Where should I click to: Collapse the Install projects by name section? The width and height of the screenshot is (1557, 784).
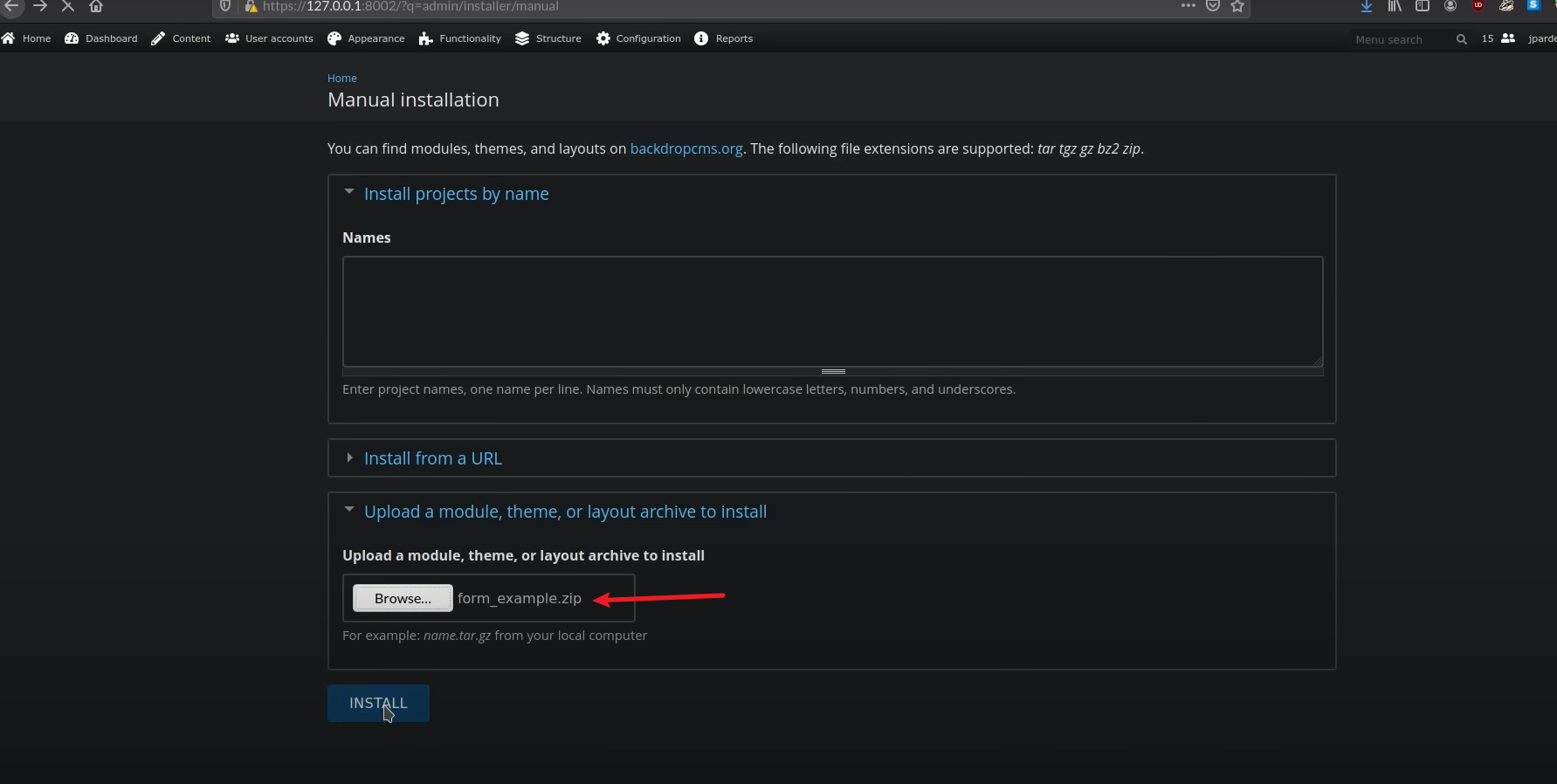pos(456,194)
